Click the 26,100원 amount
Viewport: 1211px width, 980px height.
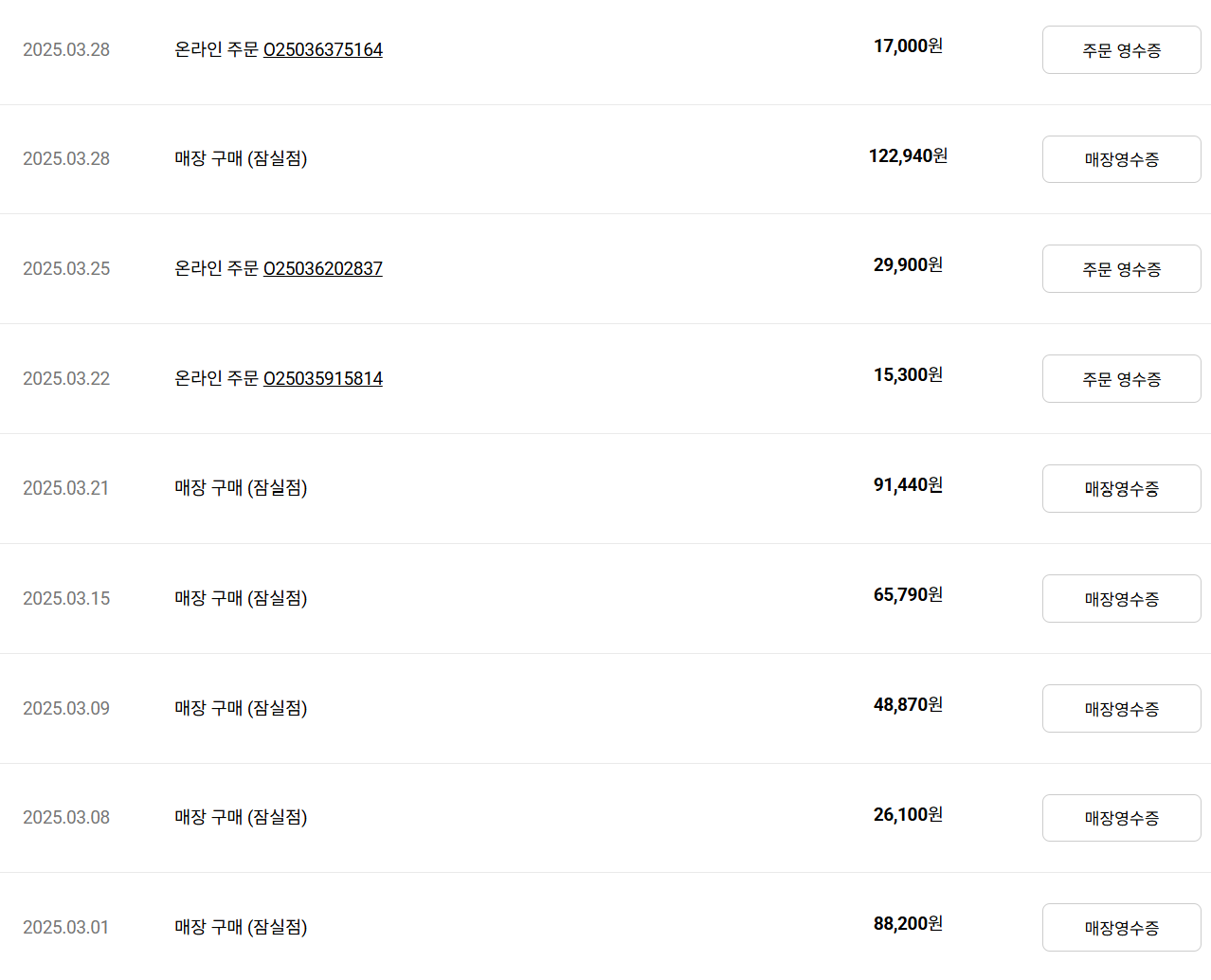[x=908, y=814]
